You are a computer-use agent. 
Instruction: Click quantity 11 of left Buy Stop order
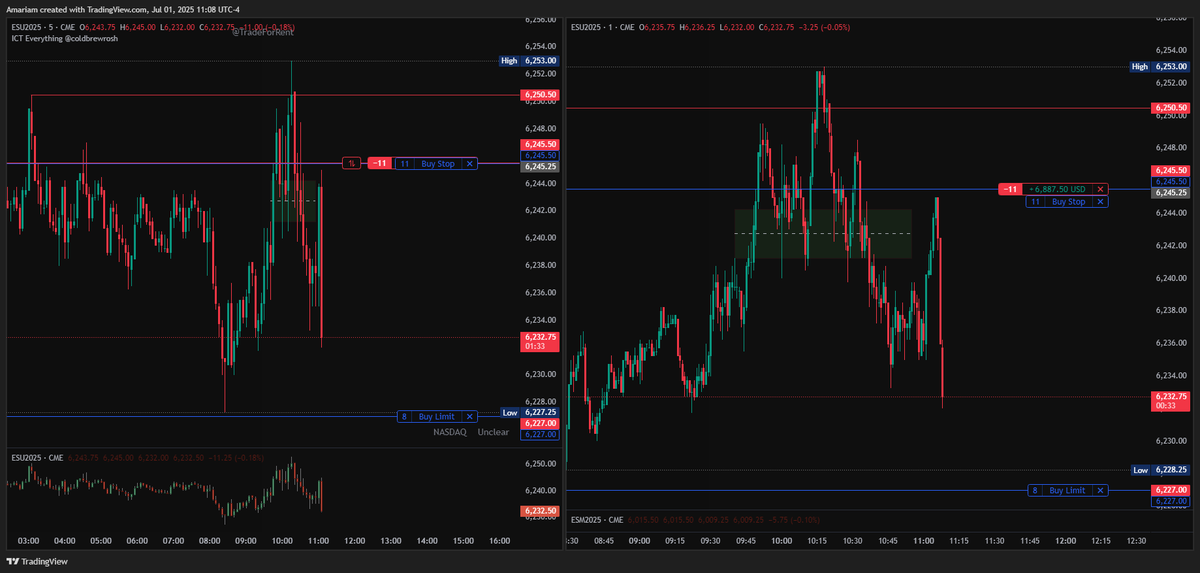coord(405,163)
